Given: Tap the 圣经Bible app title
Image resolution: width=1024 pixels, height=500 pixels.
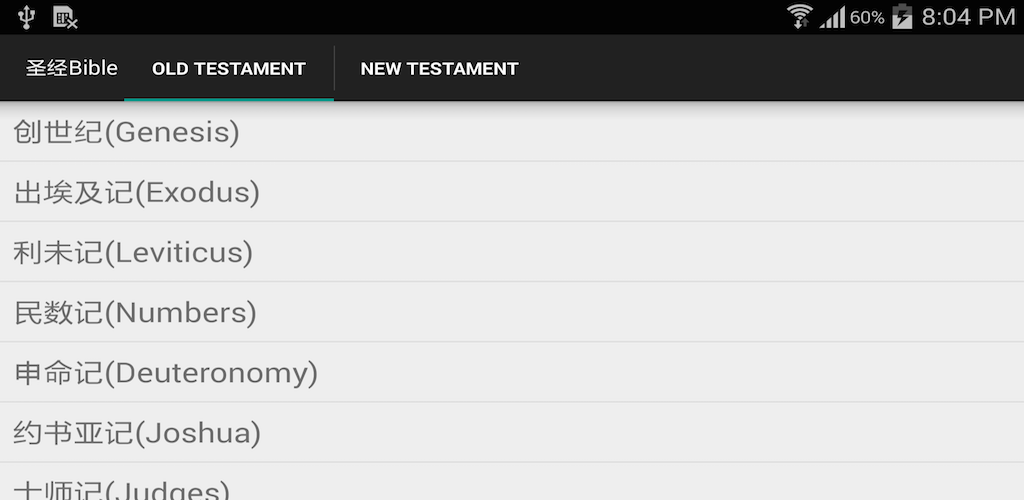Looking at the screenshot, I should pyautogui.click(x=72, y=68).
